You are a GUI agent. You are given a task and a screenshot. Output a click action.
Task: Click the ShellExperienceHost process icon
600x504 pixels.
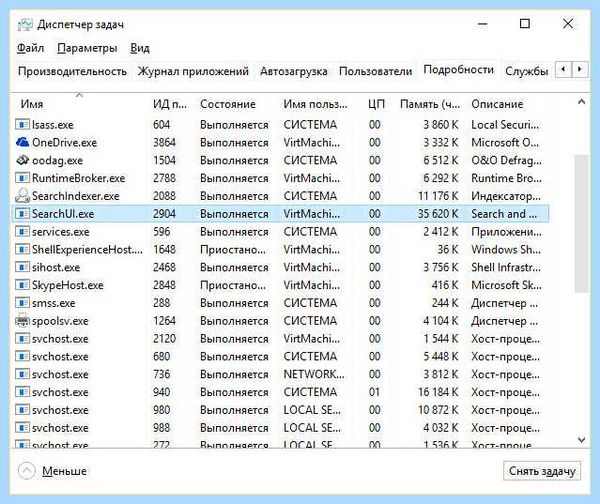[x=22, y=250]
